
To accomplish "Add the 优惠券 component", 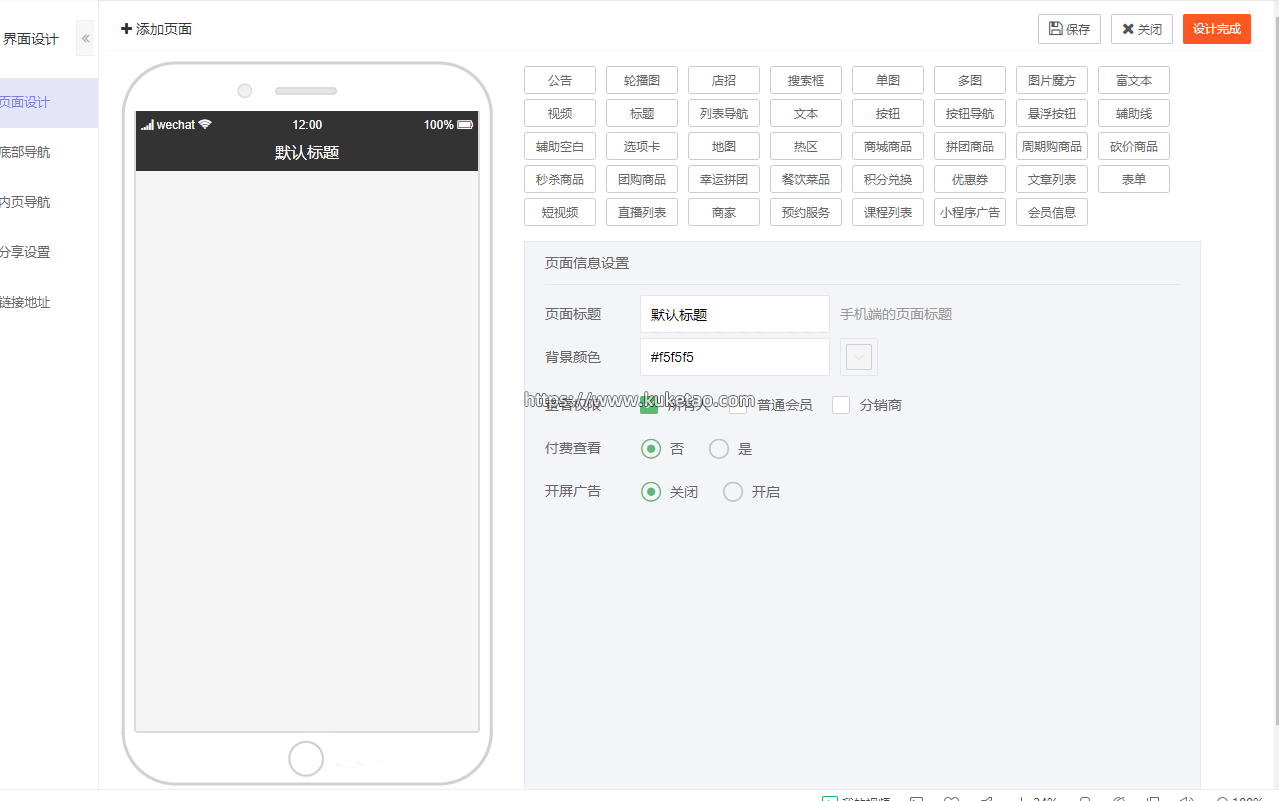I will click(970, 179).
